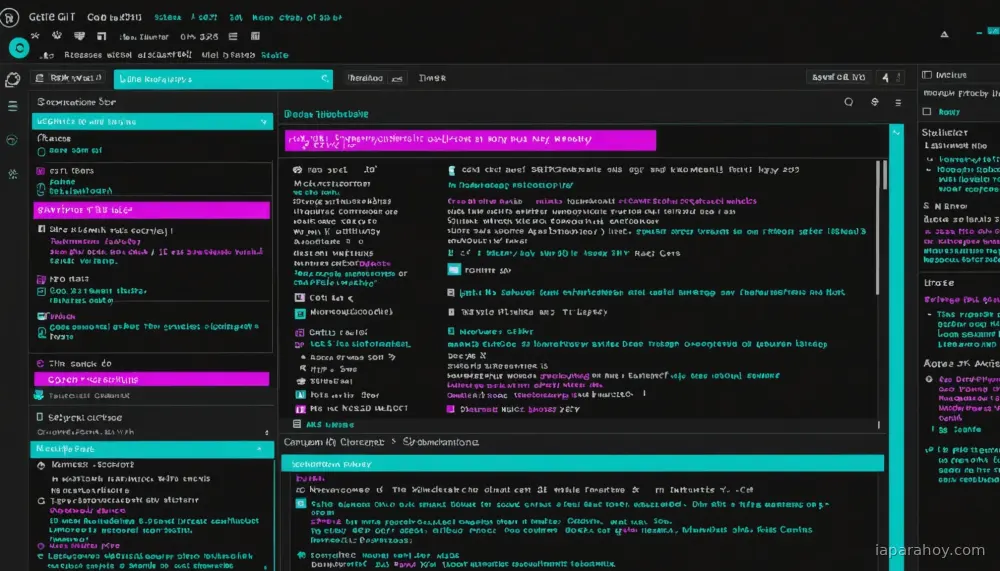
Task: Toggle the magenta checkbox on the 'cal tbers' row
Action: click(41, 171)
